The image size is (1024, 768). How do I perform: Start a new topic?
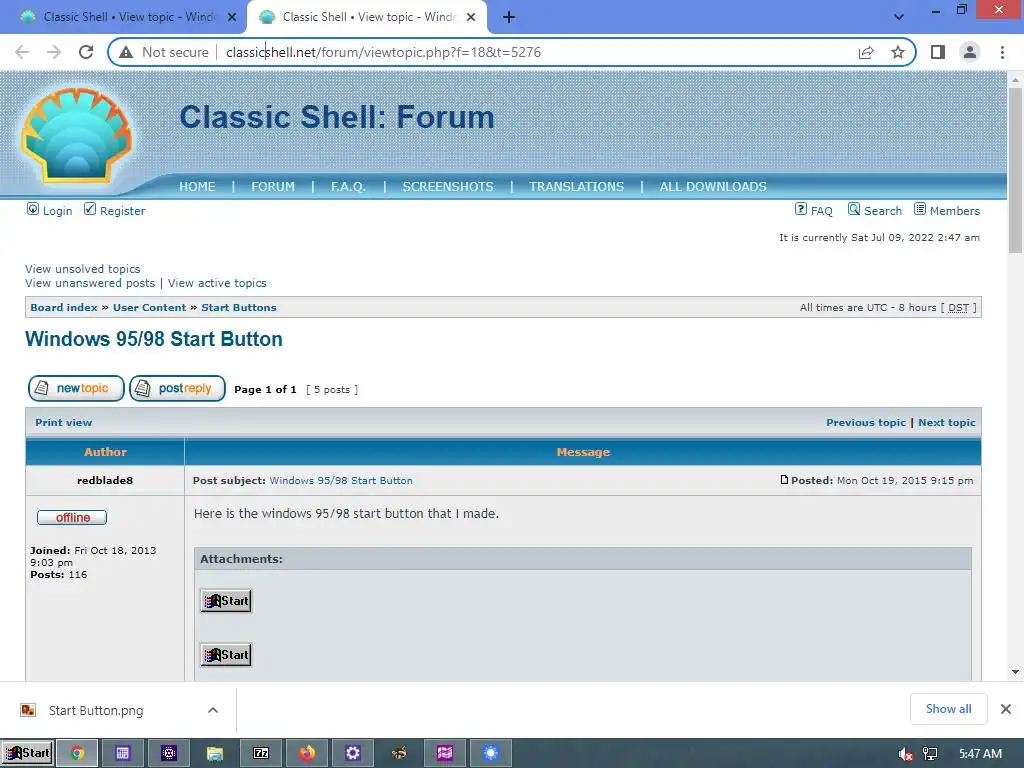[x=76, y=389]
